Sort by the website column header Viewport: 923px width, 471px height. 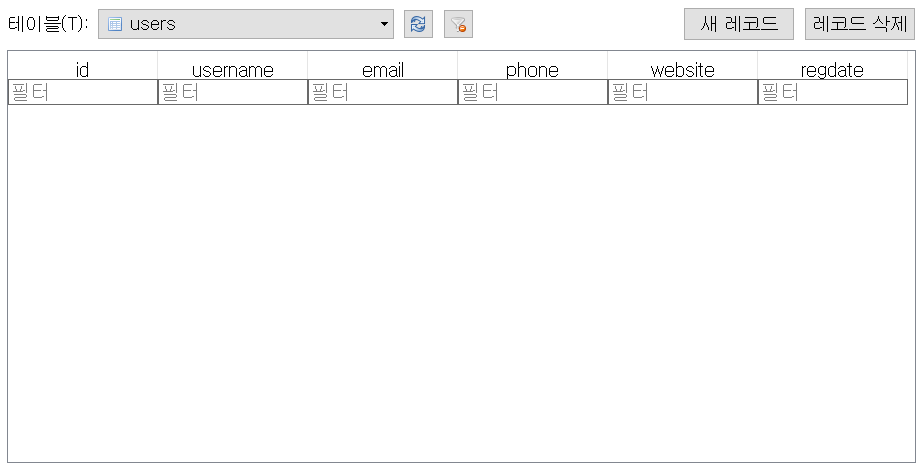(x=683, y=66)
